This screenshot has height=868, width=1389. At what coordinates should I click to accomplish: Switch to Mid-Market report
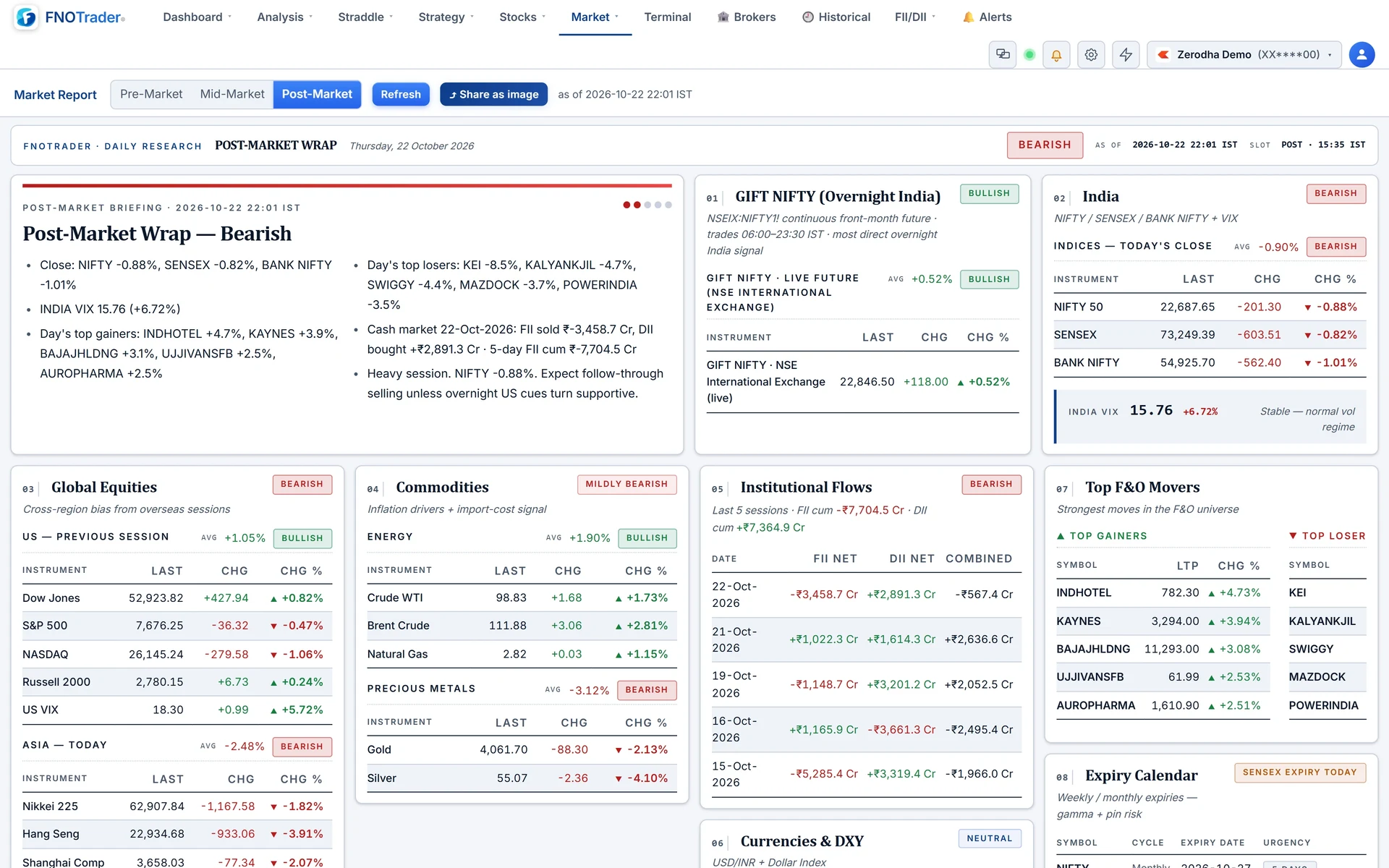point(232,94)
